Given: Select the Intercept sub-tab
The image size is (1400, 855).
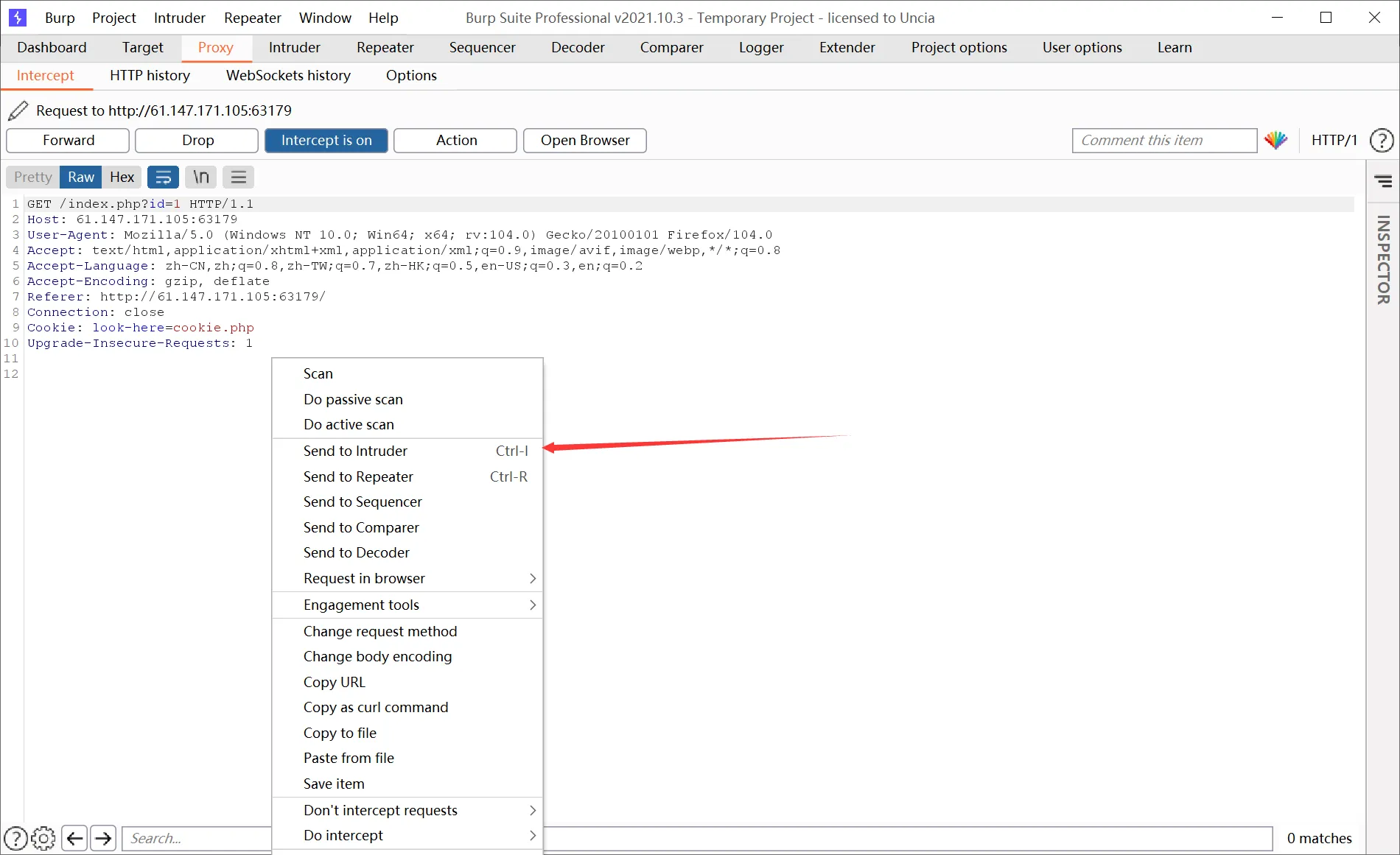Looking at the screenshot, I should tap(46, 75).
